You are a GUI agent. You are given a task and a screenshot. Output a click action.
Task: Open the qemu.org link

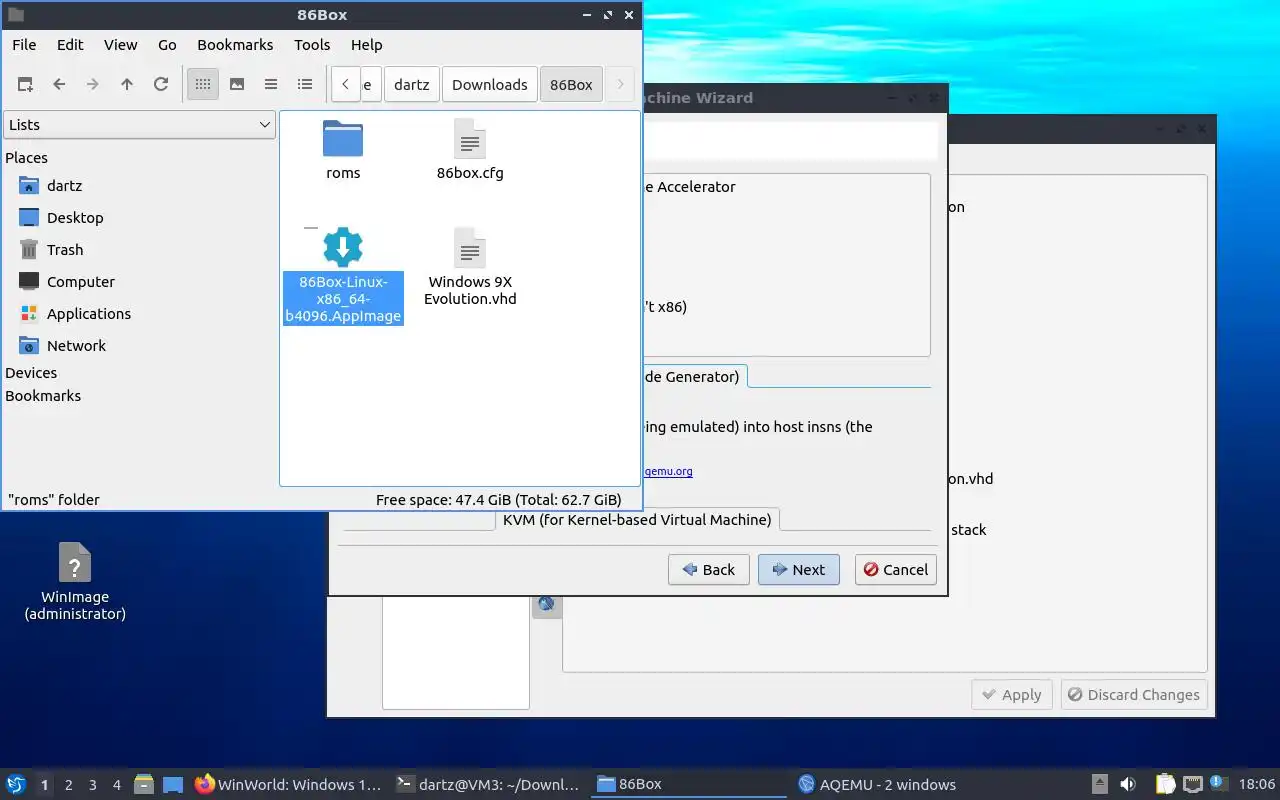(667, 471)
